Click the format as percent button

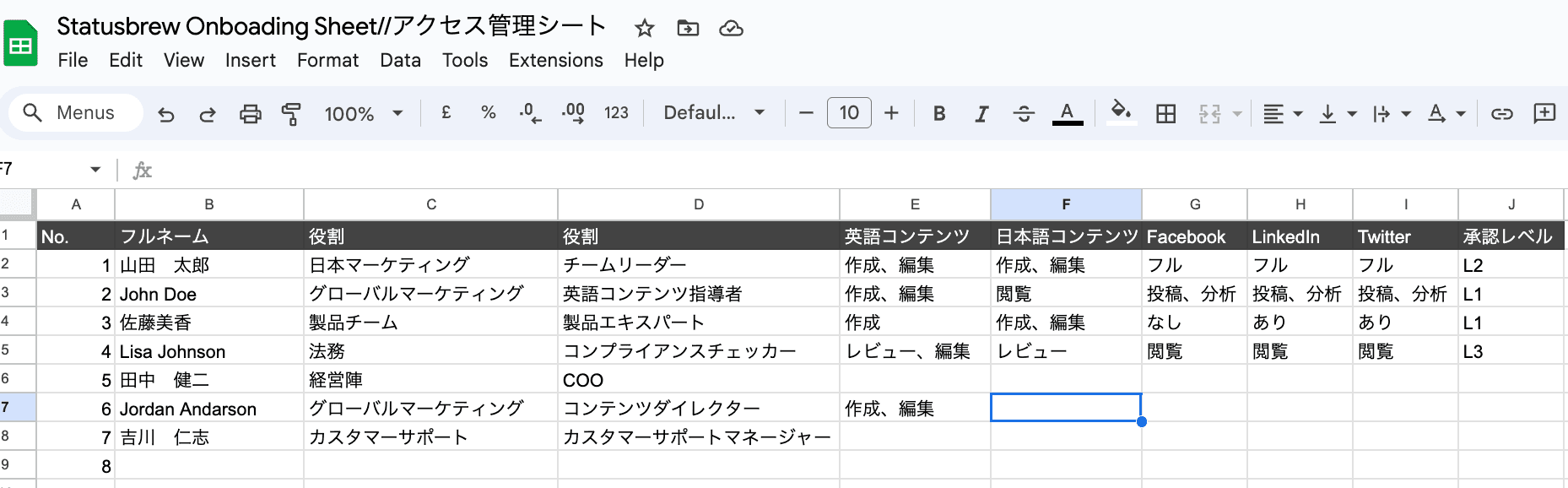click(488, 112)
